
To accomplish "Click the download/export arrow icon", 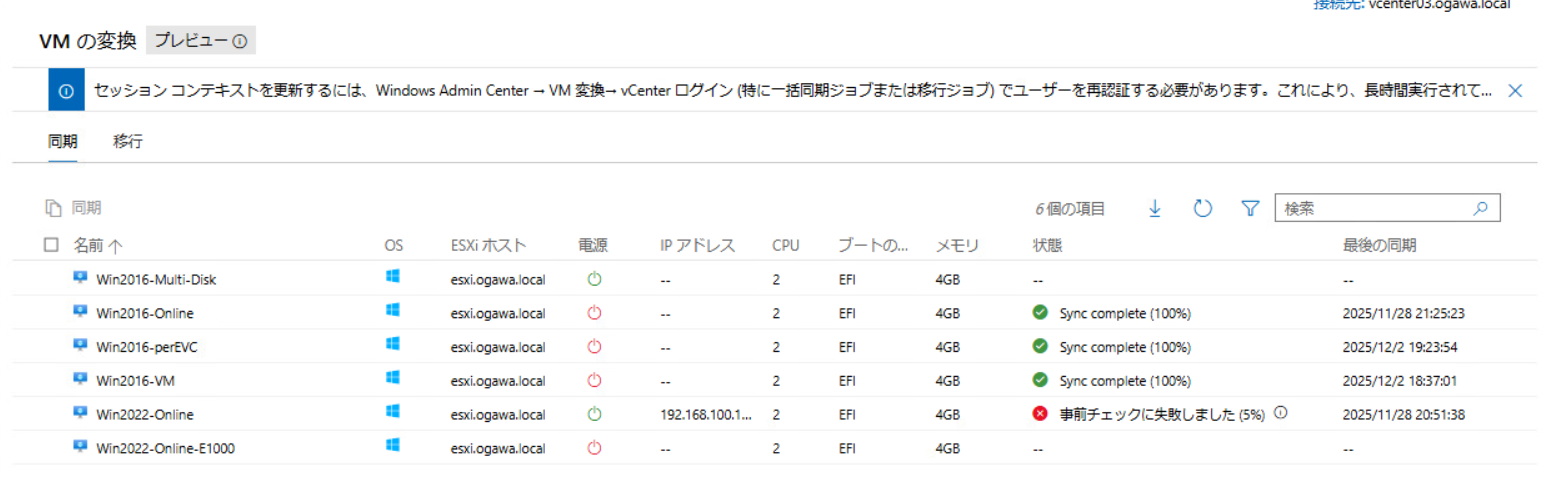I will coord(1154,208).
